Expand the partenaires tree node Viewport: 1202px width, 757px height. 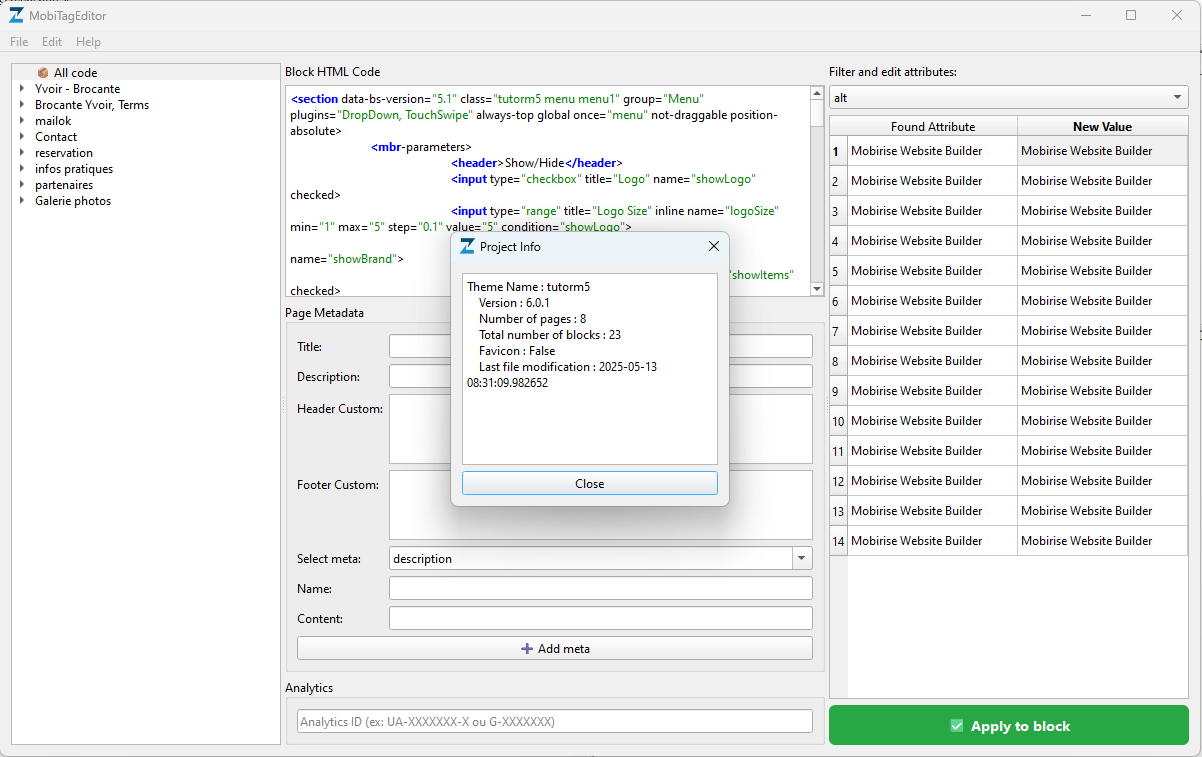click(22, 185)
